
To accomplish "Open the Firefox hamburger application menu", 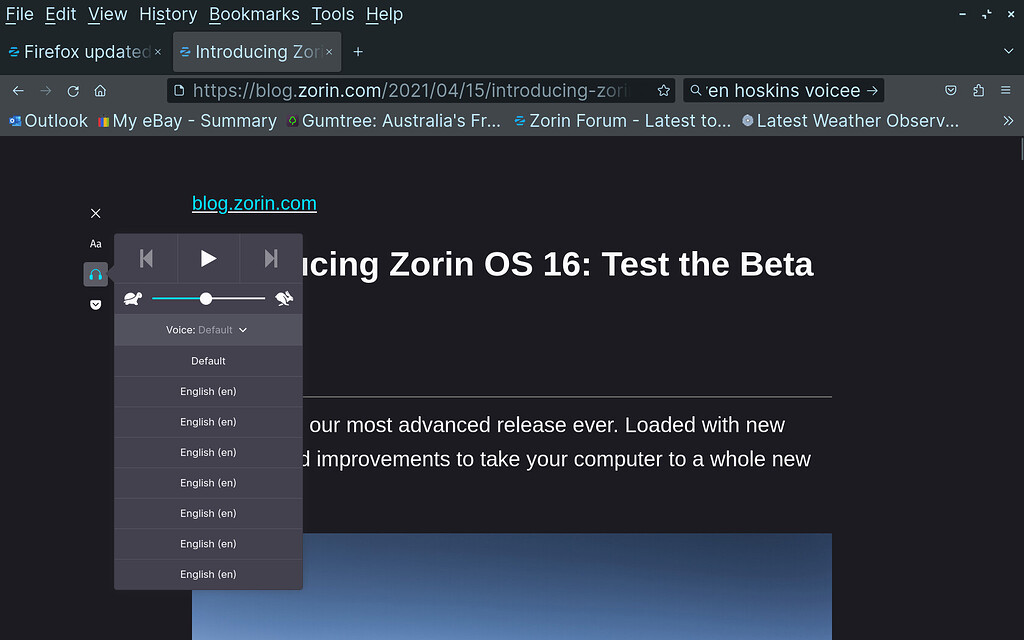I will tap(1006, 91).
